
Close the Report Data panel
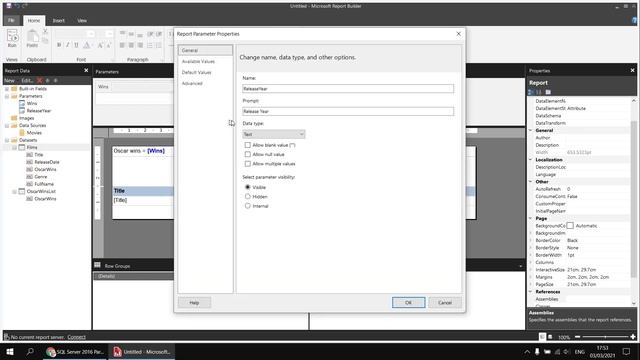(x=86, y=71)
